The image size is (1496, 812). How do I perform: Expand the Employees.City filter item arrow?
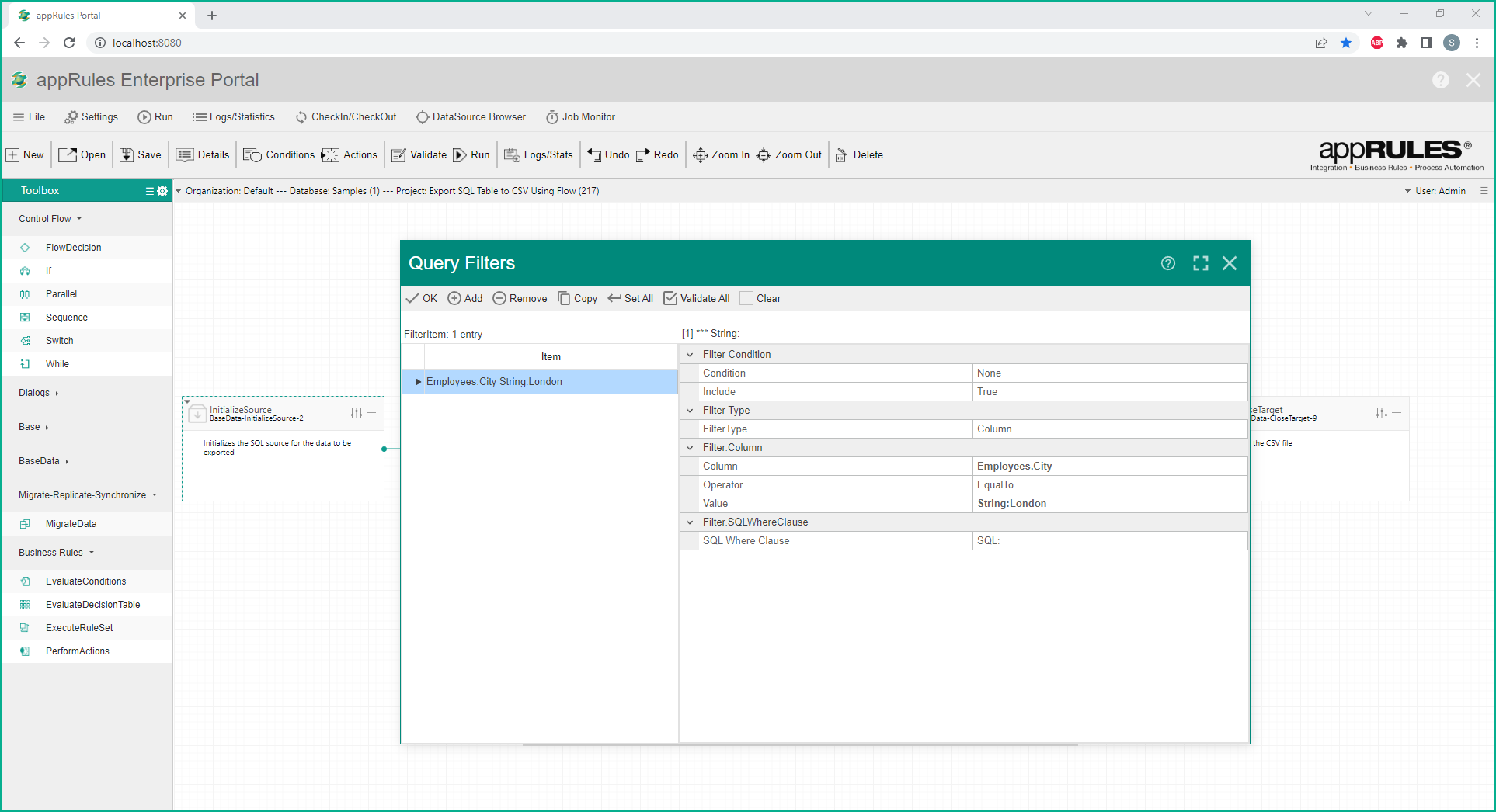click(x=418, y=382)
